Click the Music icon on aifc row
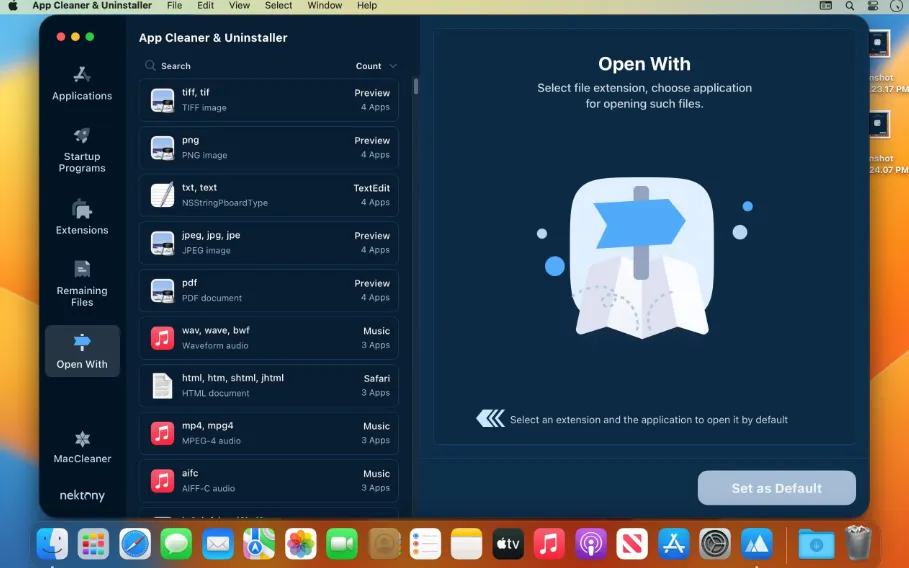Image resolution: width=909 pixels, height=568 pixels. pyautogui.click(x=162, y=480)
